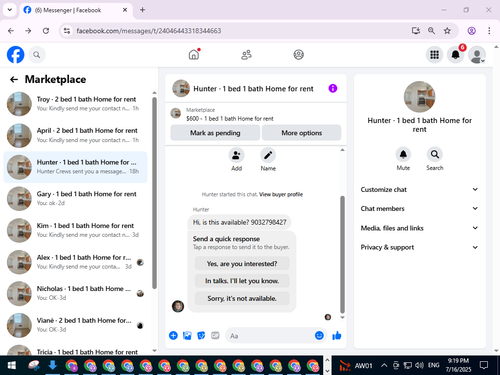Open Chrome three-dot menu
This screenshot has height=375, width=500.
tap(489, 31)
